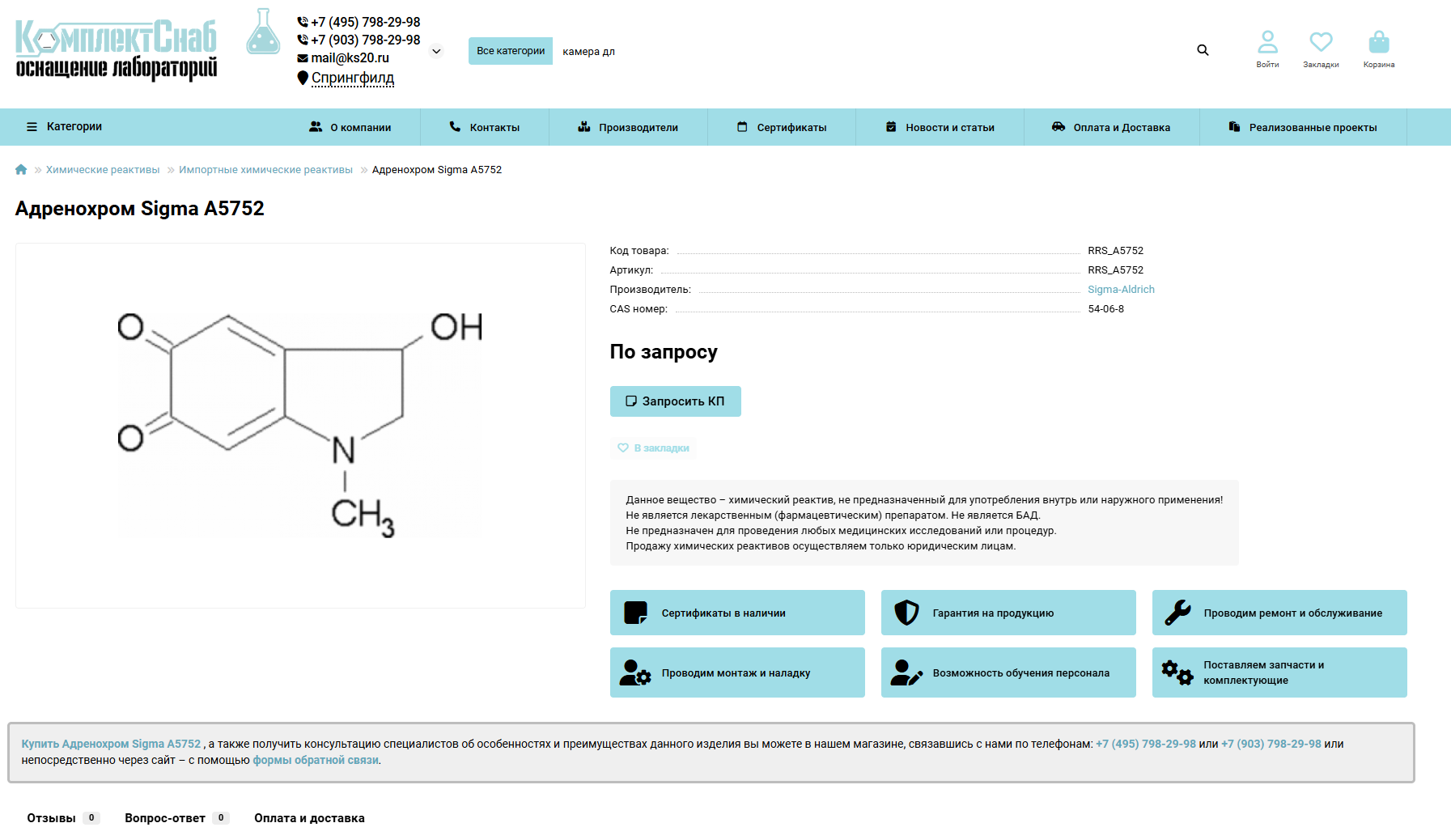Enlarge the Адренохром molecule image

[300, 426]
